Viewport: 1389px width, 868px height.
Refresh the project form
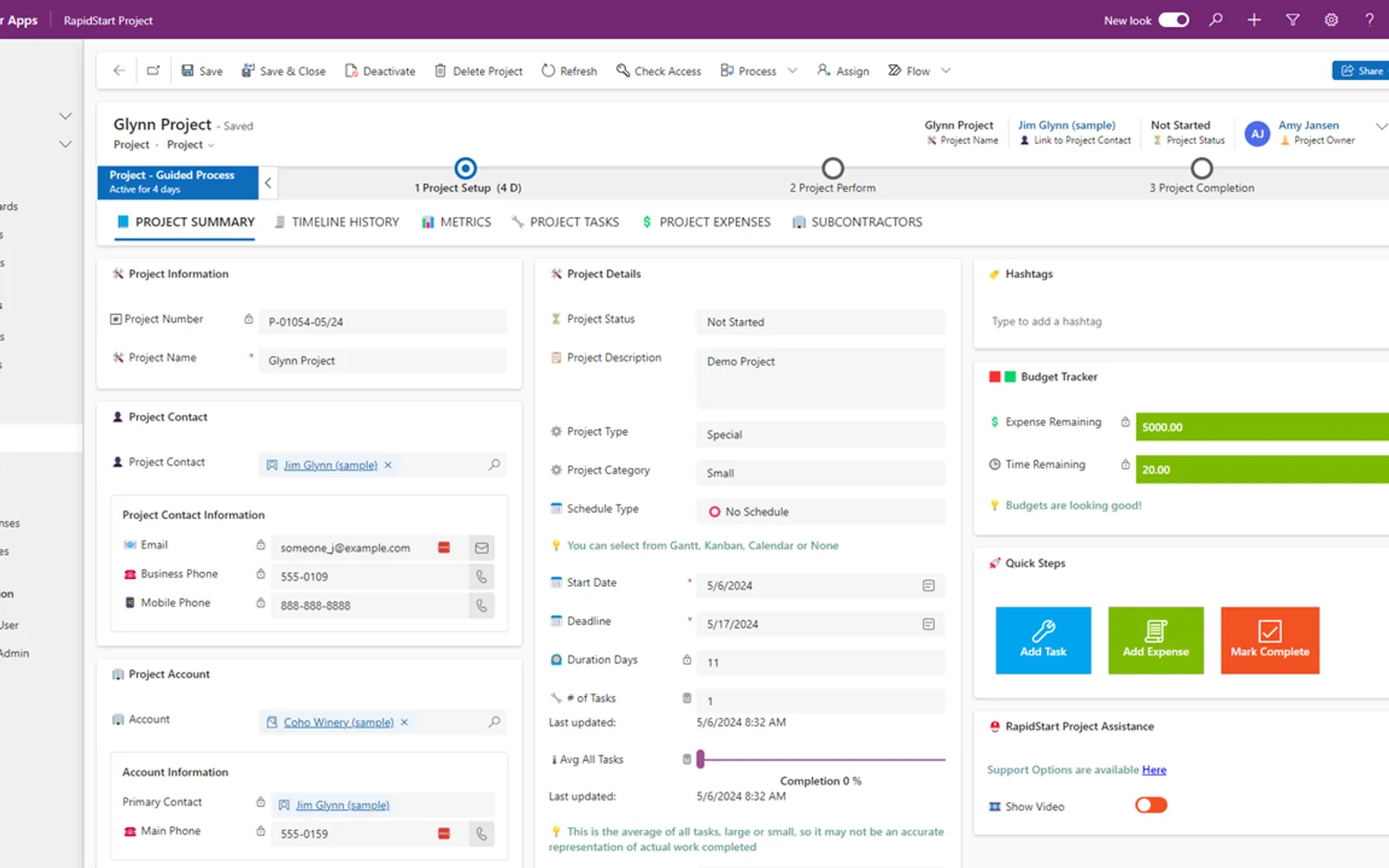(569, 71)
